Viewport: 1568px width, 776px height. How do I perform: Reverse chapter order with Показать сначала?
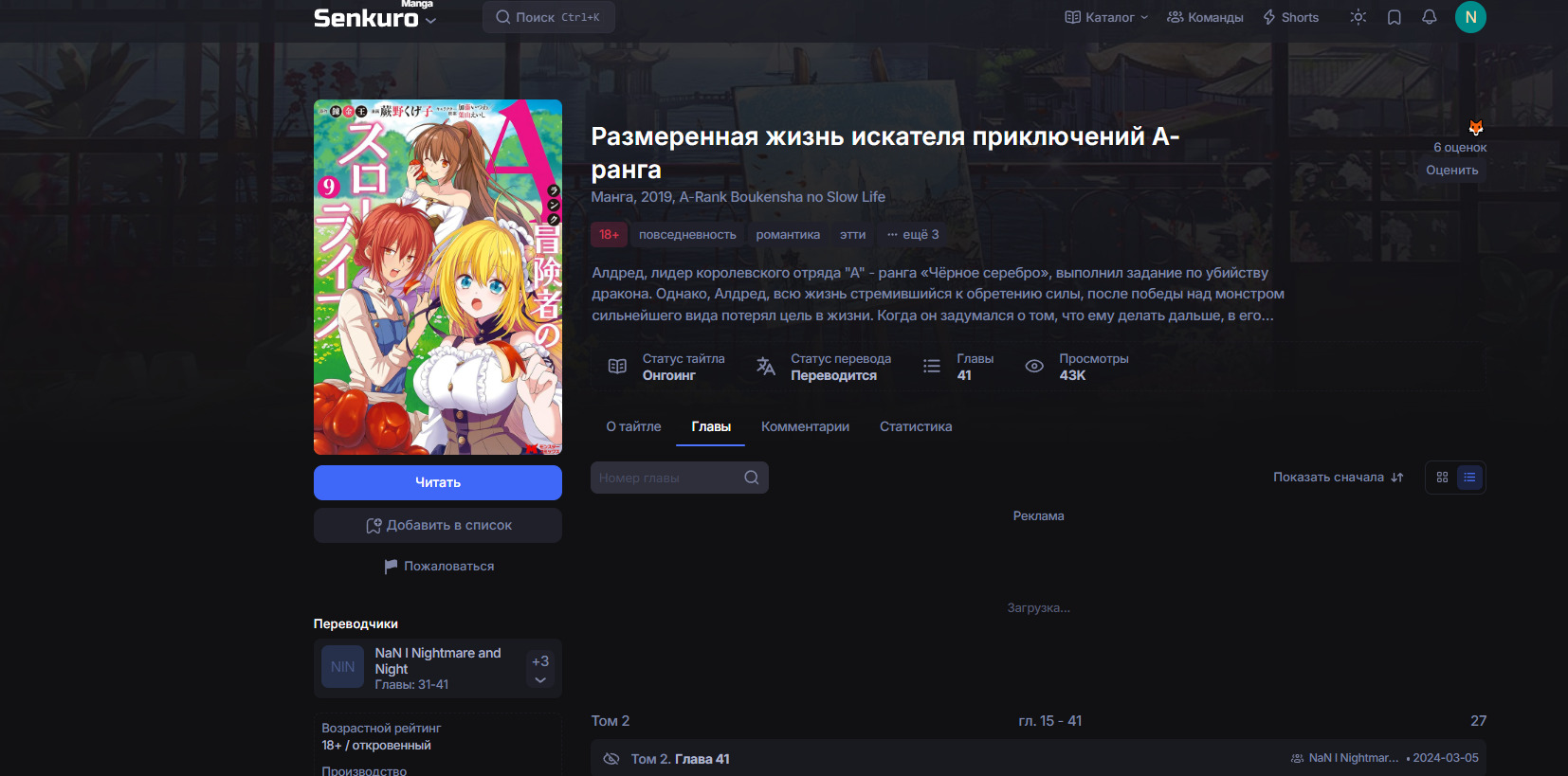click(x=1338, y=478)
